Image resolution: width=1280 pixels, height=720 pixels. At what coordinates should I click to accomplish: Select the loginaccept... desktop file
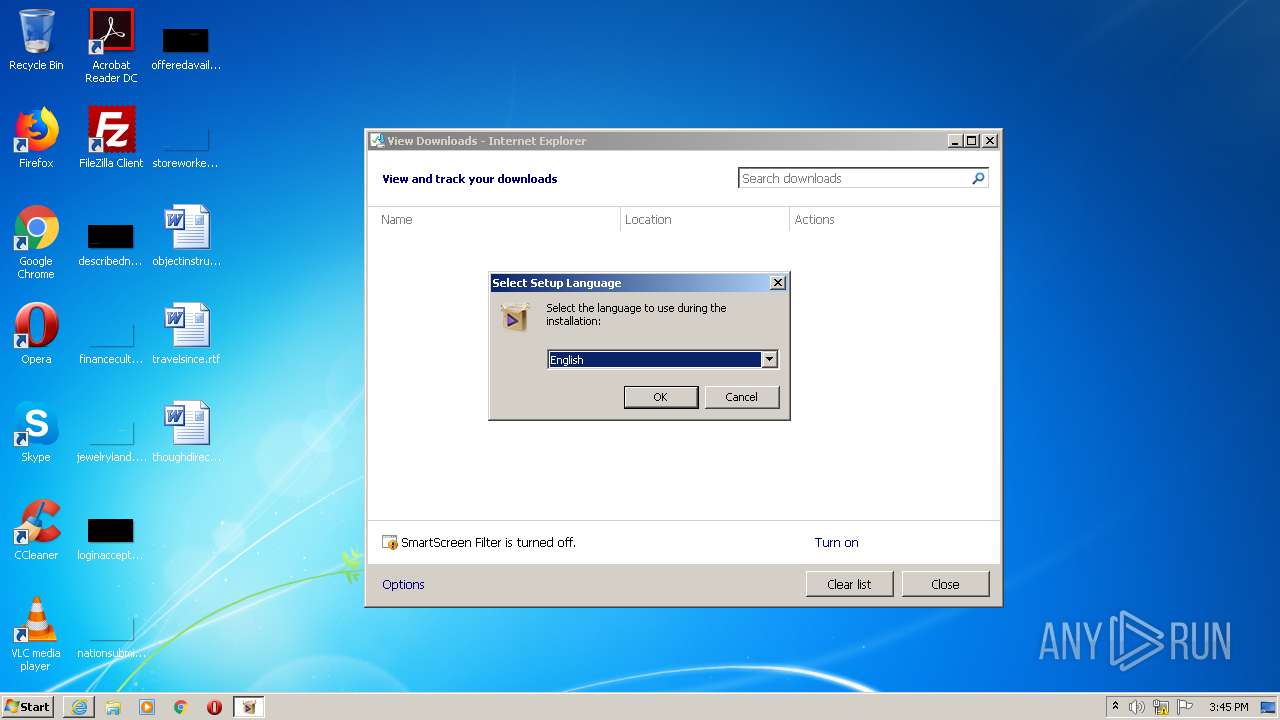(111, 536)
